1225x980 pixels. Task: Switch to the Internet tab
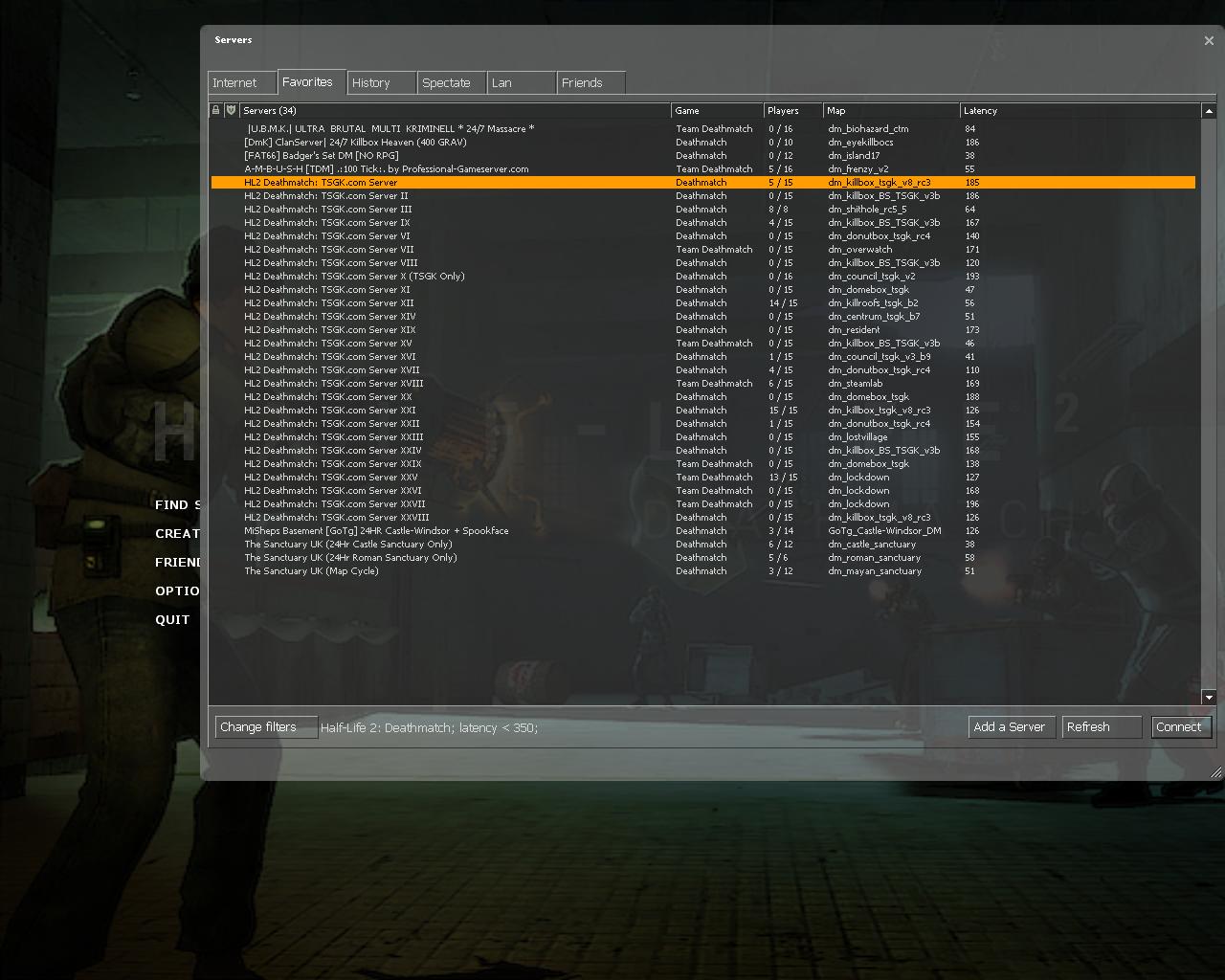pos(242,83)
